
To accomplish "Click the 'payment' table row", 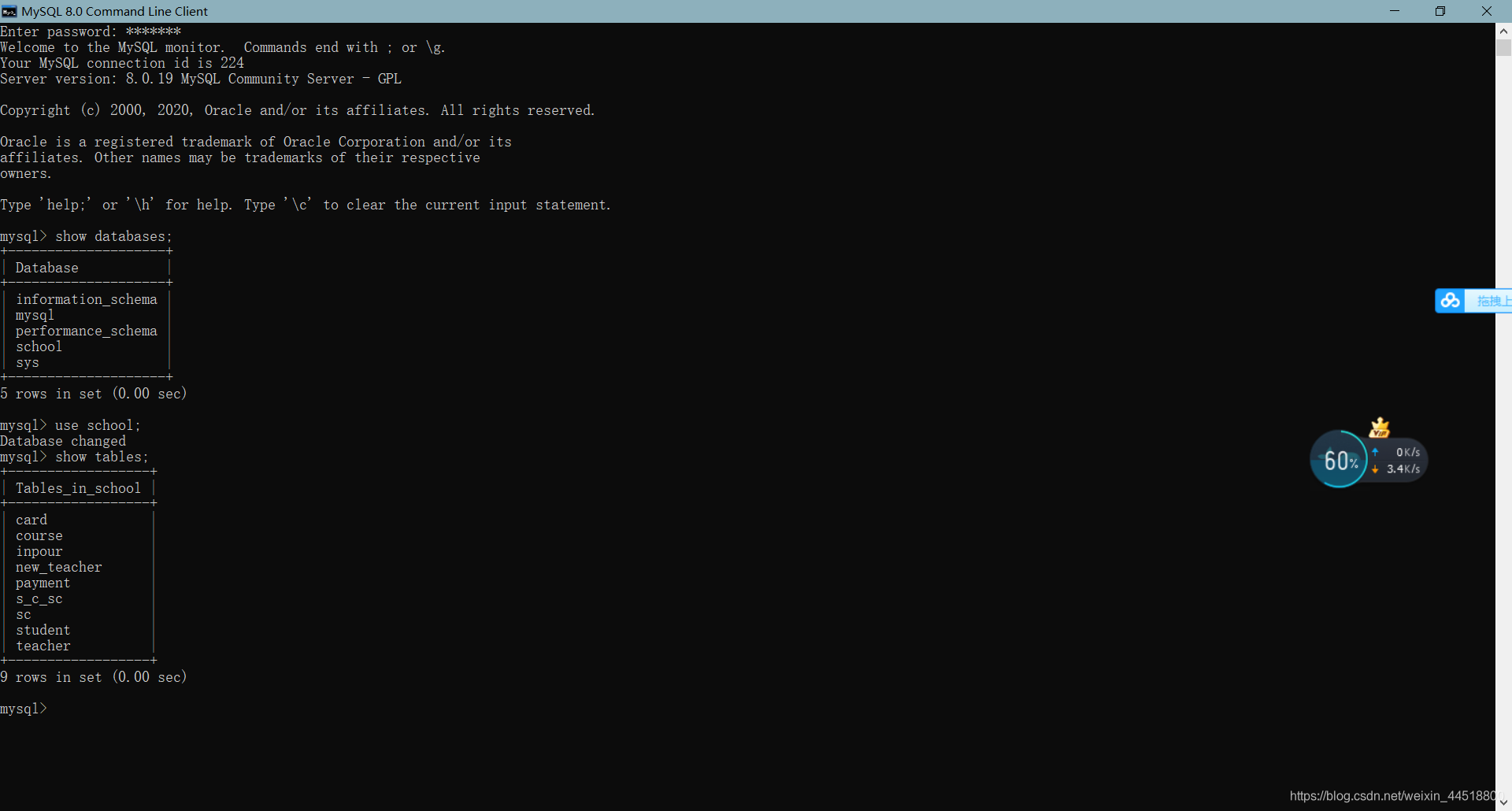I will 43,583.
